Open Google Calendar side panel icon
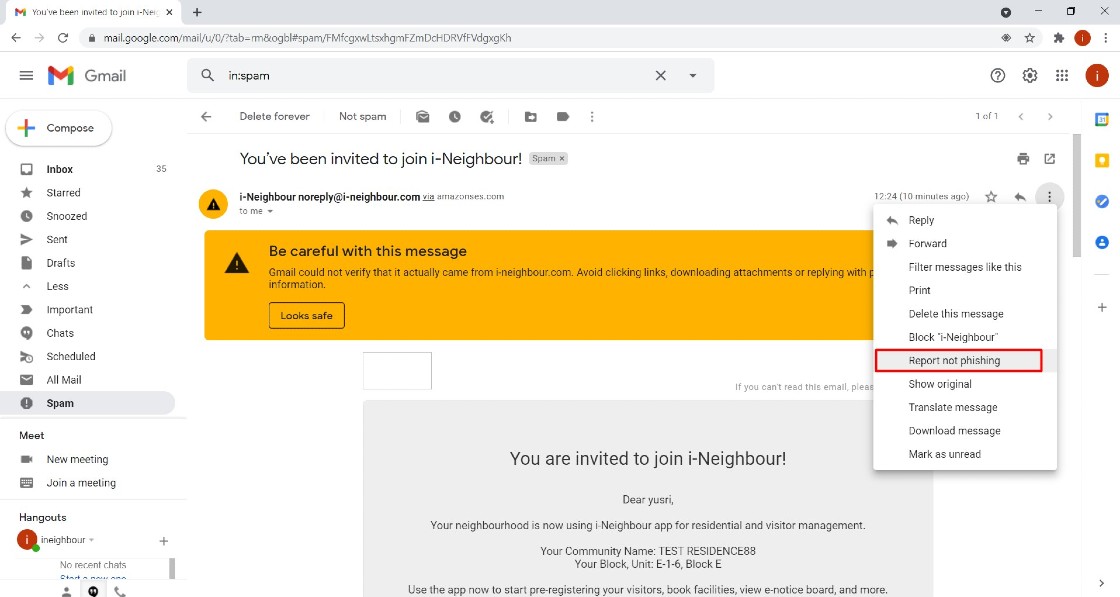 (x=1102, y=119)
